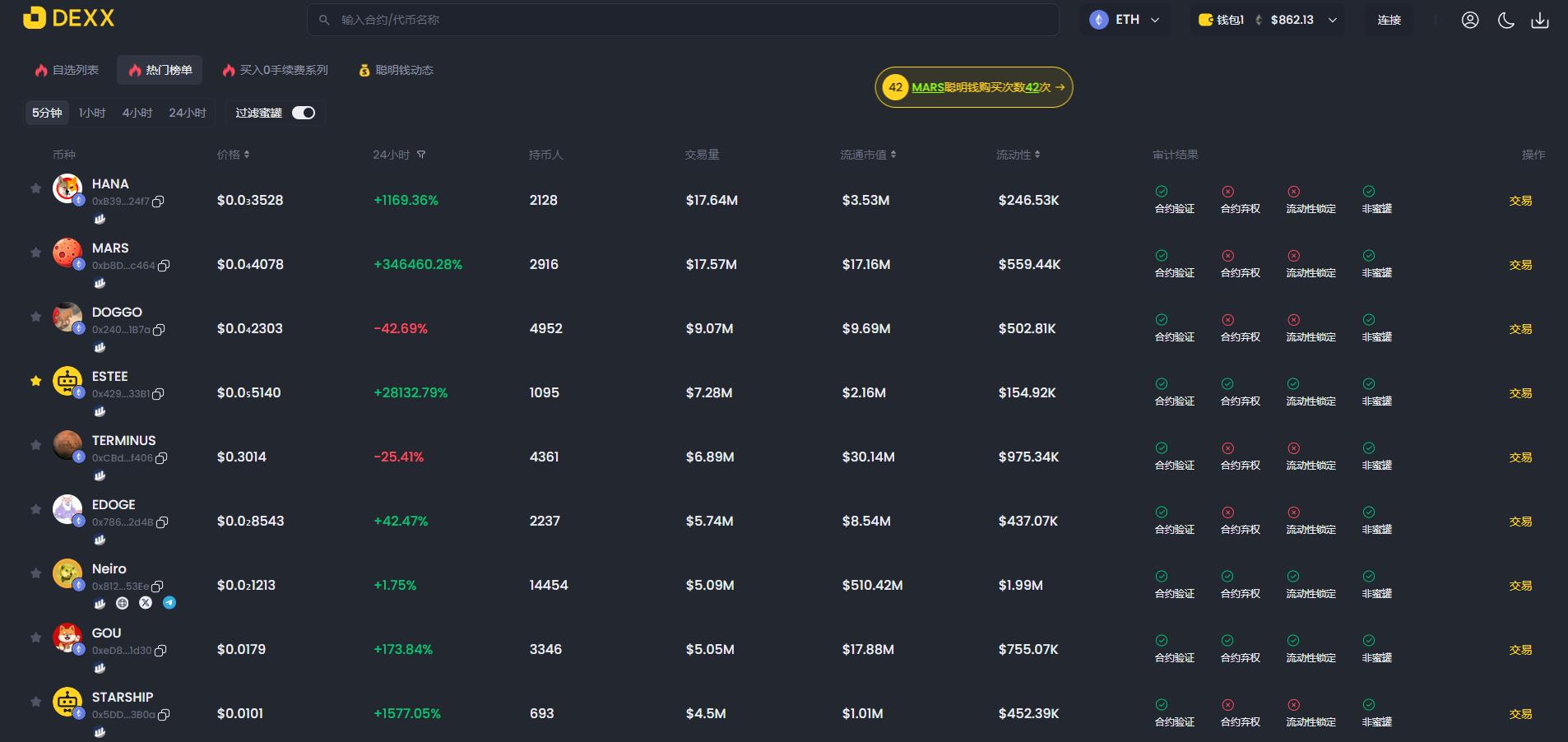The image size is (1568, 742).
Task: Copy GOU contract address
Action: (x=160, y=651)
